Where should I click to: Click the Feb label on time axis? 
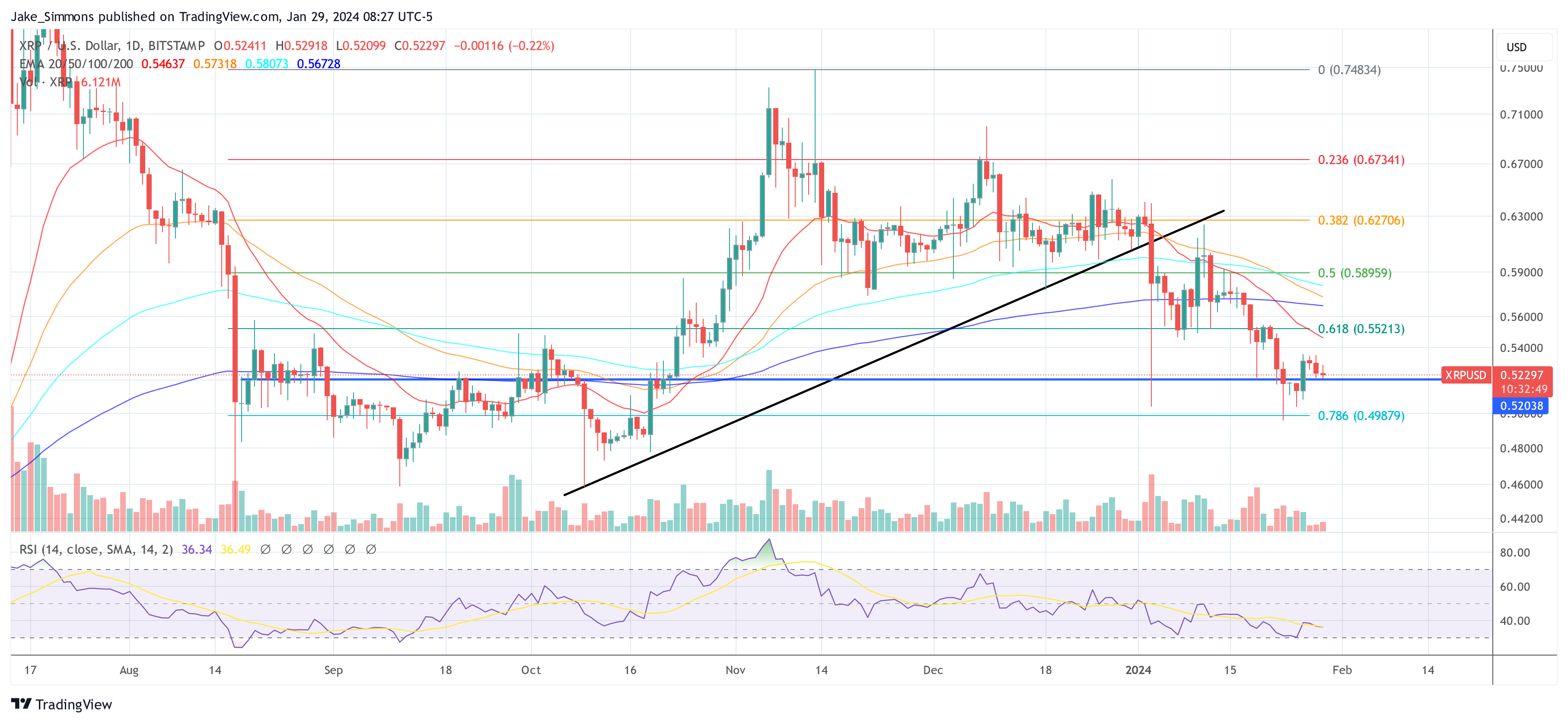[1342, 670]
